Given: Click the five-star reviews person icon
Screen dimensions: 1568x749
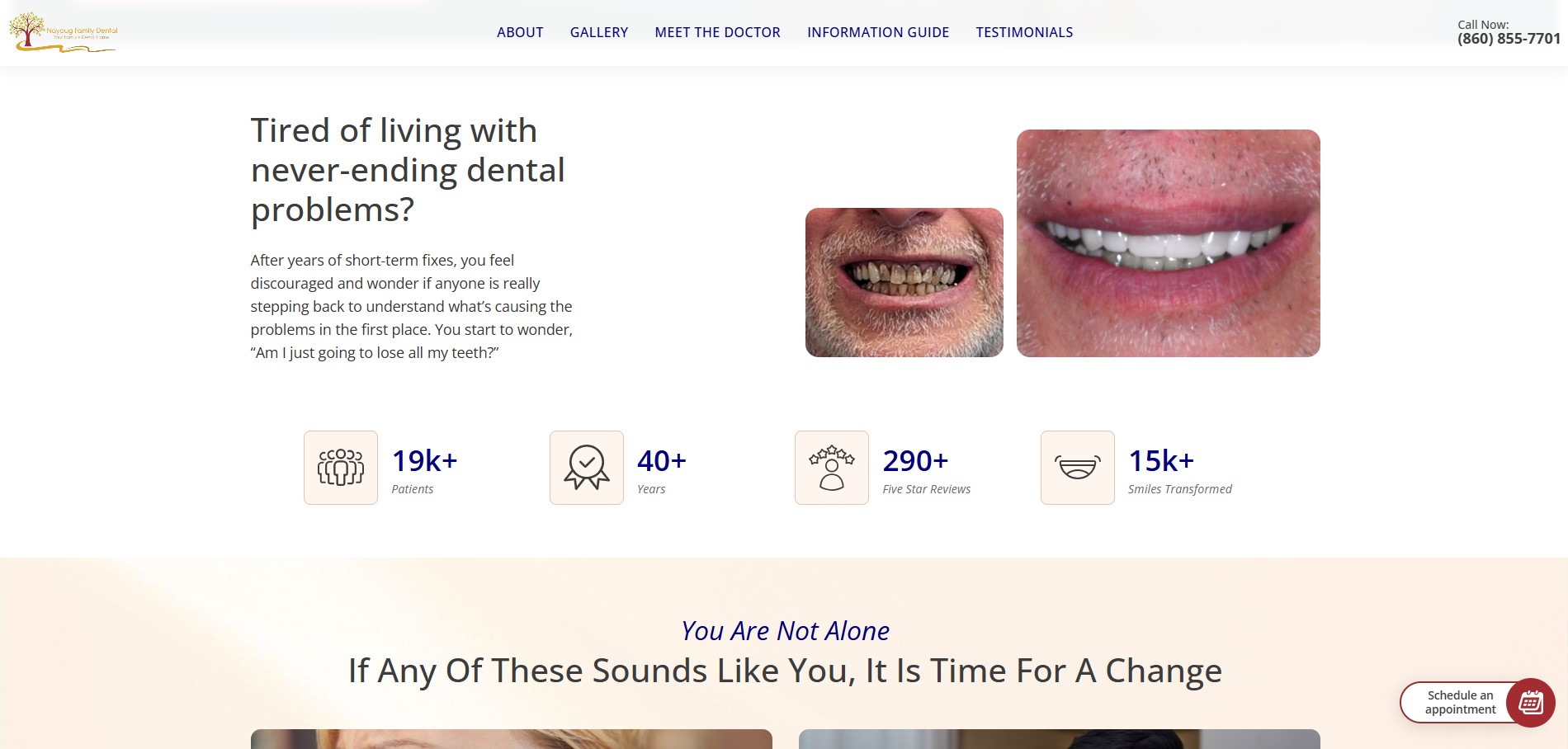Looking at the screenshot, I should pos(831,467).
